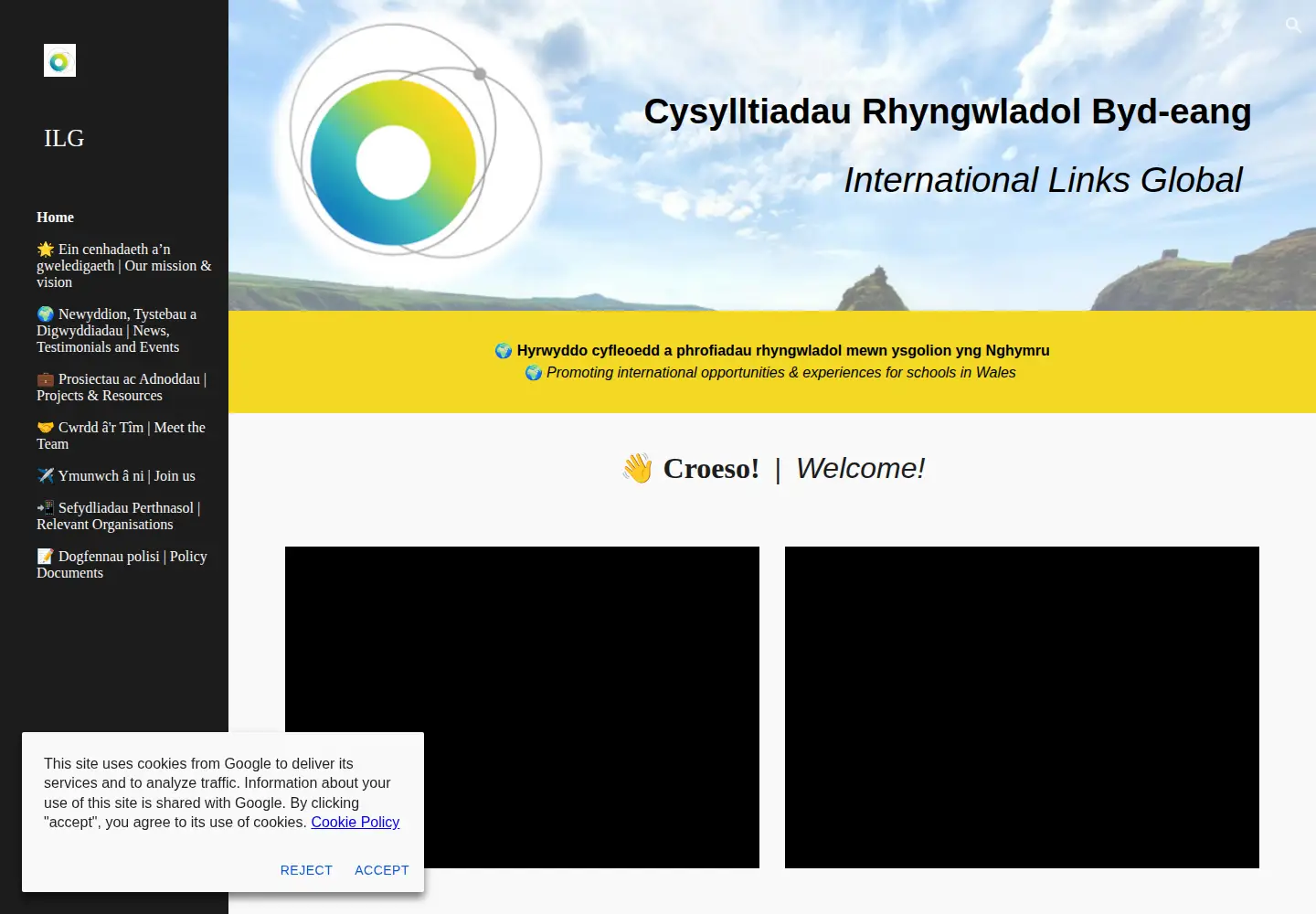Click the ILG logo icon in sidebar

pyautogui.click(x=59, y=60)
